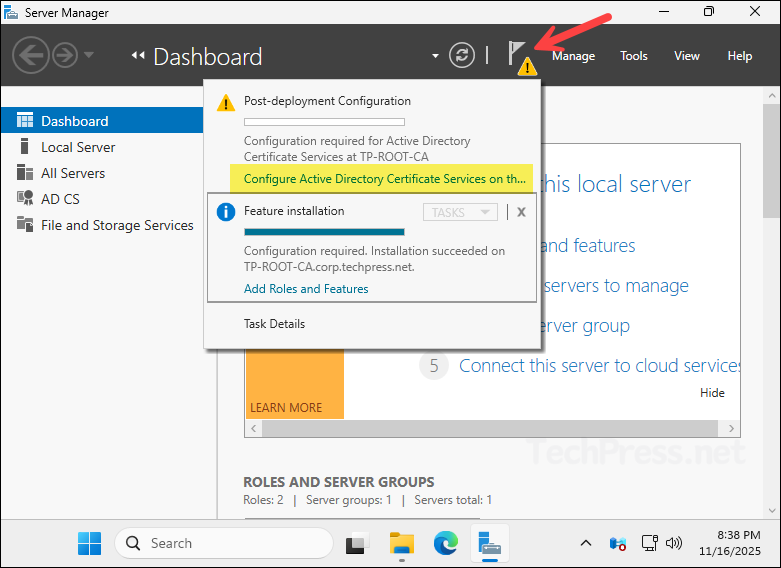
Task: Click Configure Active Directory Certificate Services link
Action: pos(385,179)
